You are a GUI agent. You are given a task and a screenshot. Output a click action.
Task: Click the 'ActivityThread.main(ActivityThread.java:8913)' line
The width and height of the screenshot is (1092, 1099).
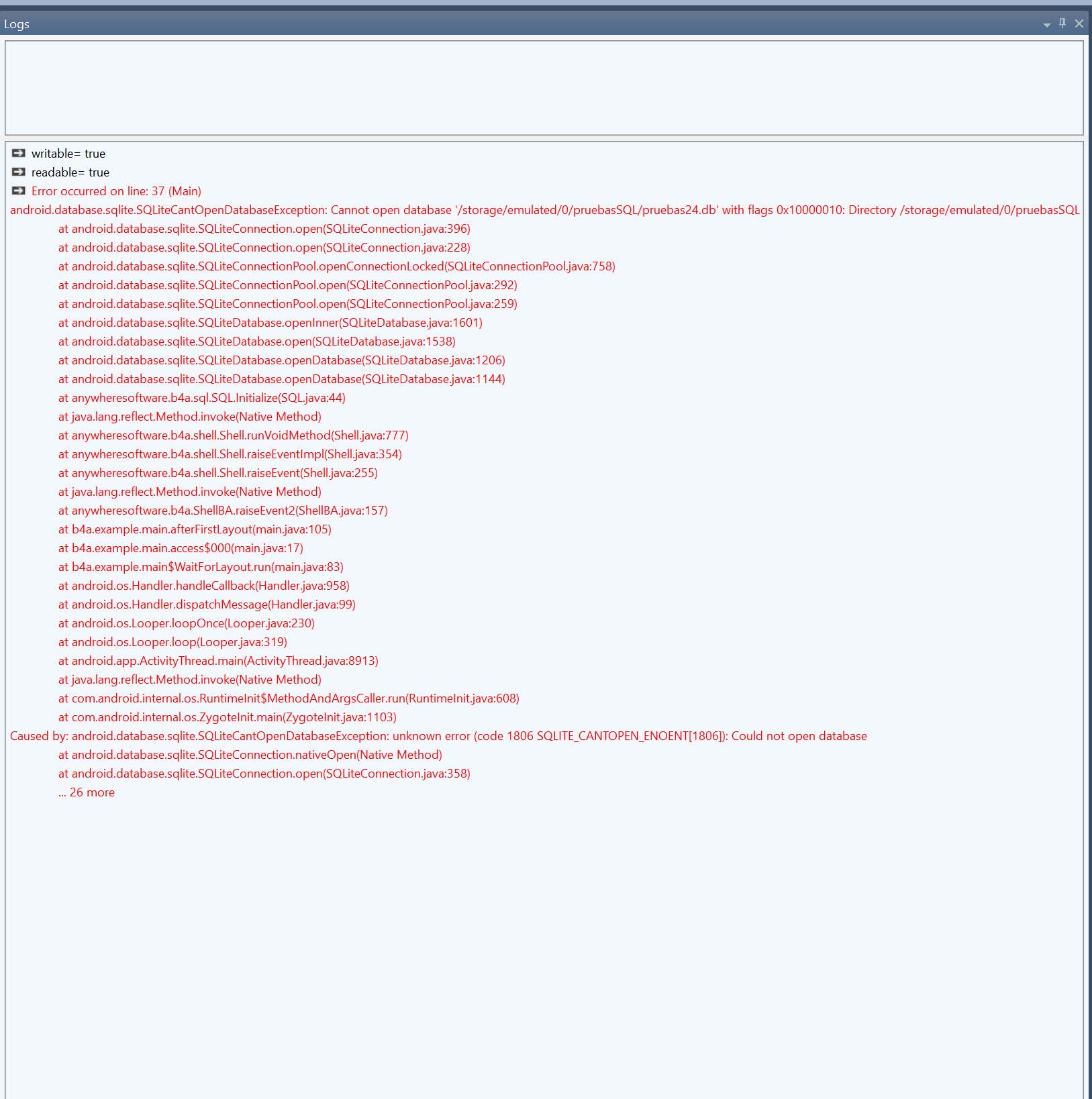coord(218,661)
